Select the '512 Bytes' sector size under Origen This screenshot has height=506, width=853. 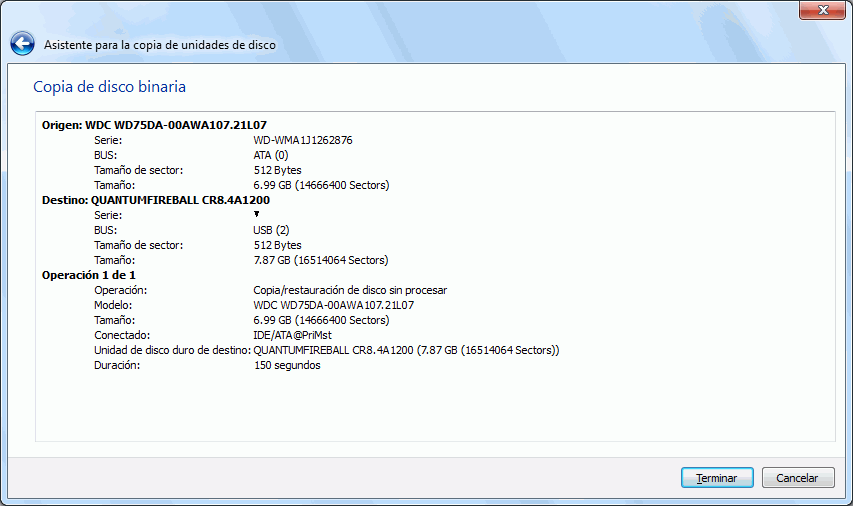(277, 170)
